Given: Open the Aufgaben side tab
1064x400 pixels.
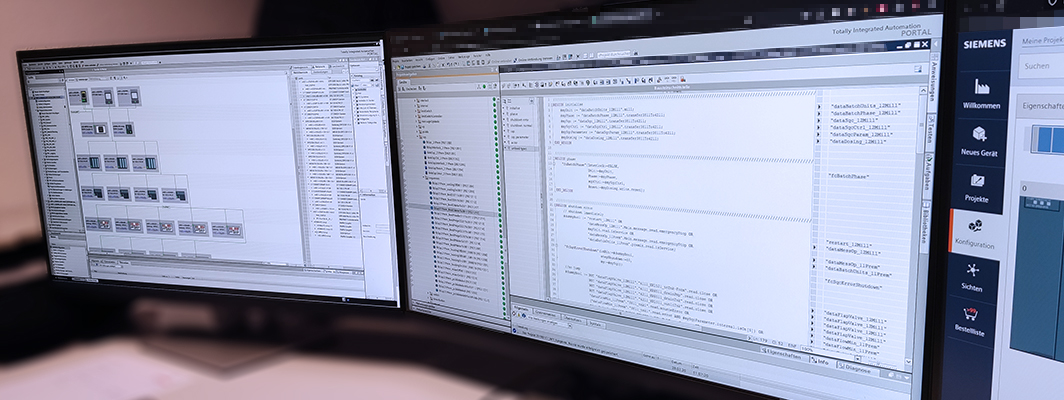Looking at the screenshot, I should [929, 173].
